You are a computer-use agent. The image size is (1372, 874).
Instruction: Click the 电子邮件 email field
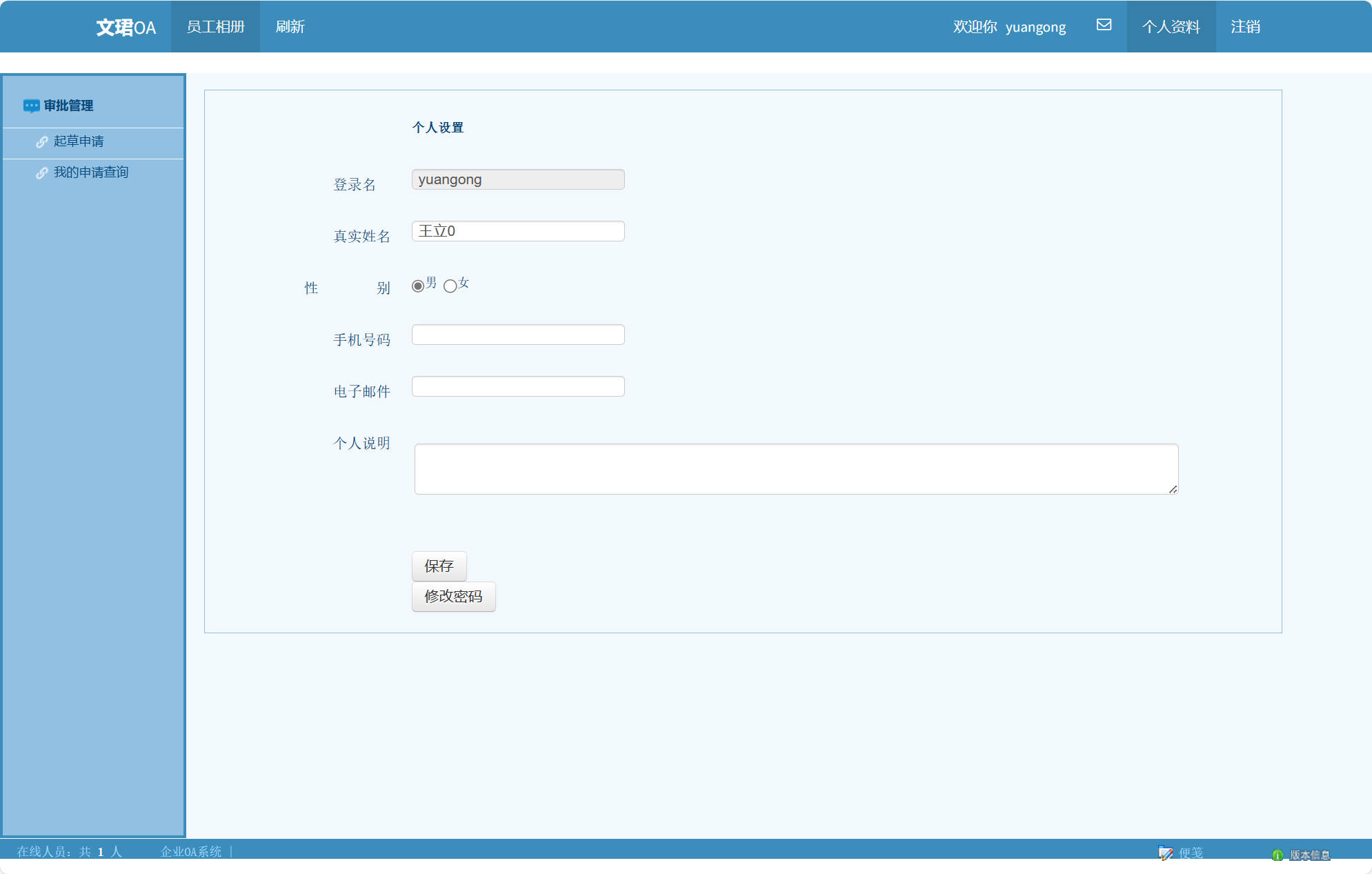[x=518, y=385]
